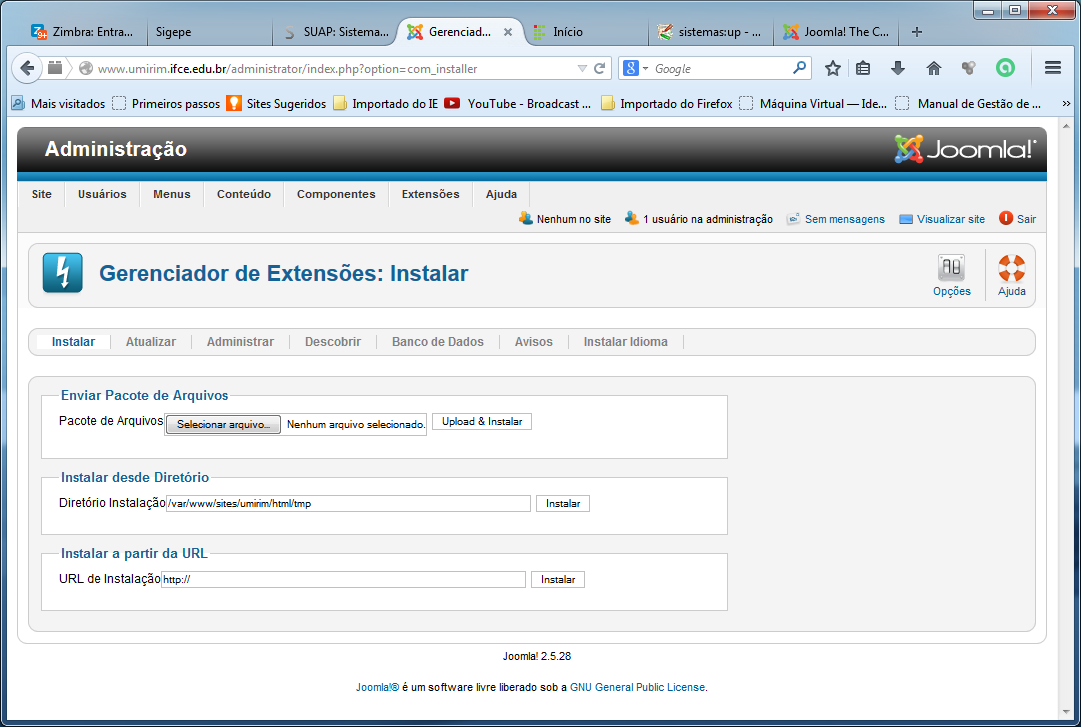The height and width of the screenshot is (727, 1081).
Task: Click the page scrollbar down arrow
Action: coord(1067,712)
